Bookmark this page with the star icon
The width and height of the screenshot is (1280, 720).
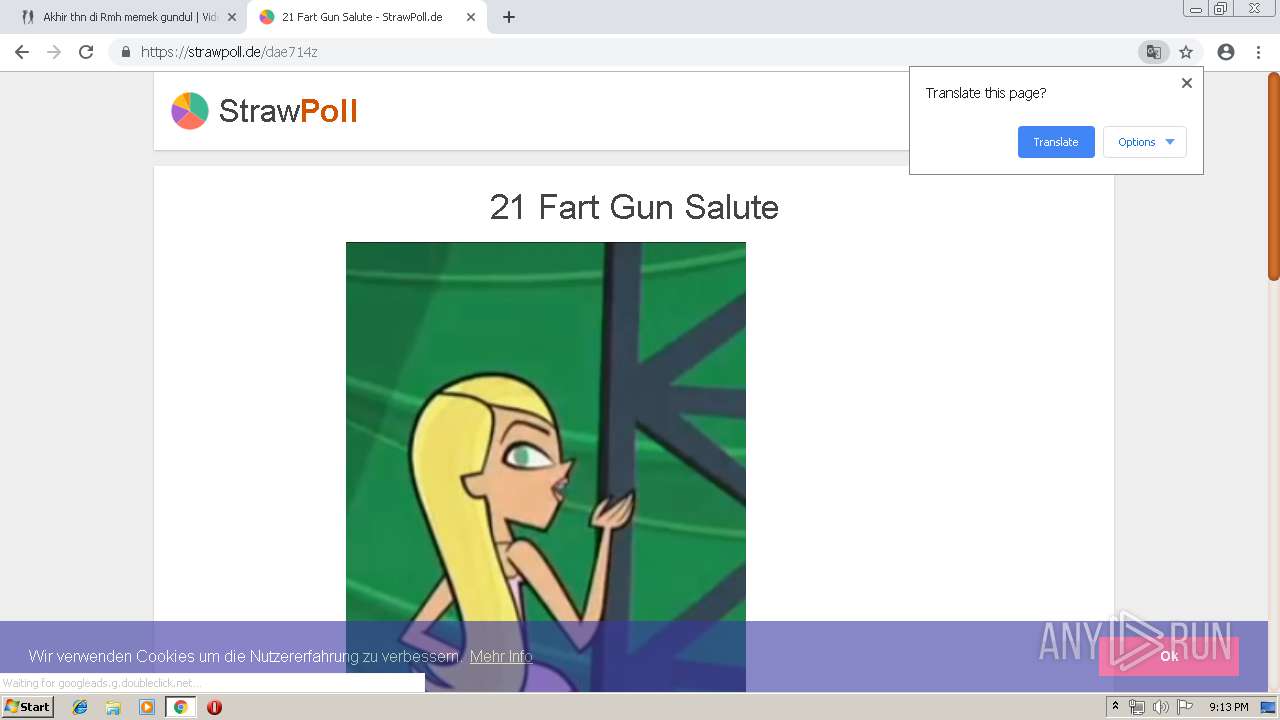1186,52
